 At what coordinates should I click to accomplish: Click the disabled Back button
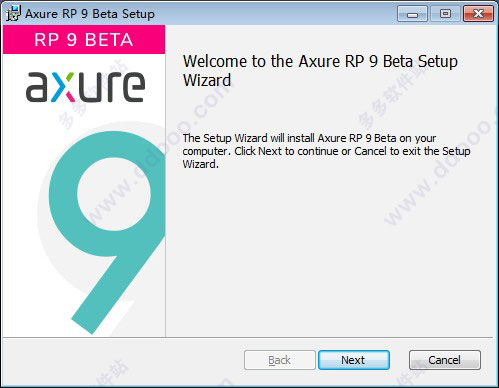pyautogui.click(x=280, y=360)
